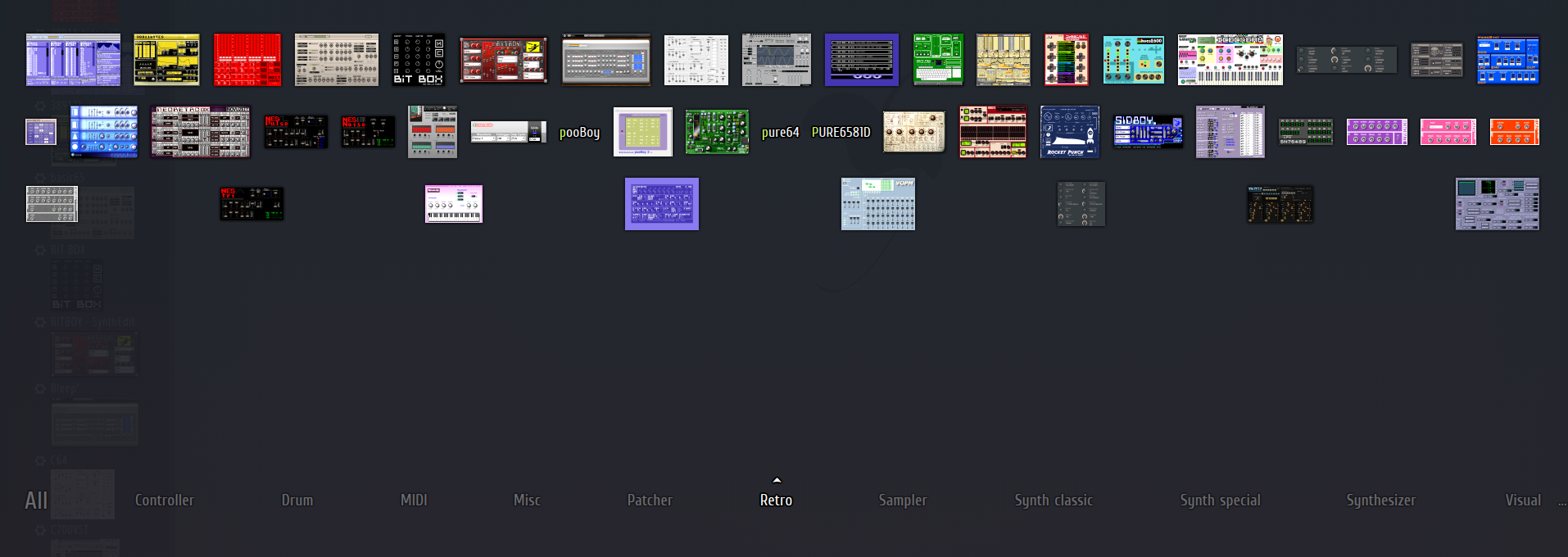
Task: Select the NES Pulse plugin
Action: (296, 131)
